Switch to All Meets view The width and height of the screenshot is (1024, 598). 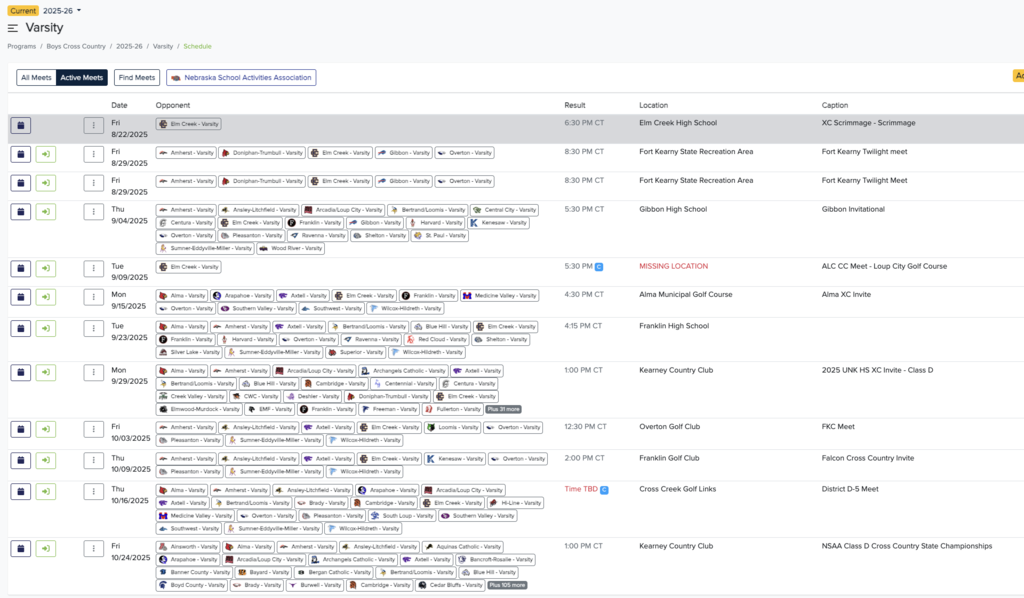click(x=36, y=78)
